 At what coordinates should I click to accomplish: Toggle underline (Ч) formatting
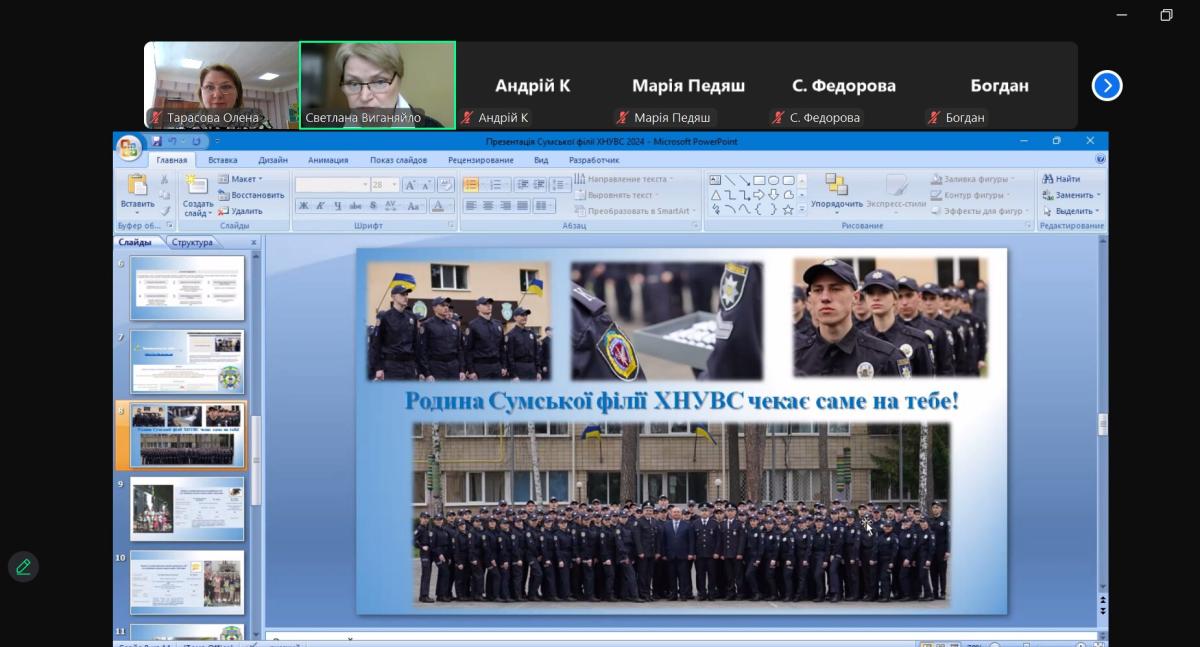coord(337,206)
